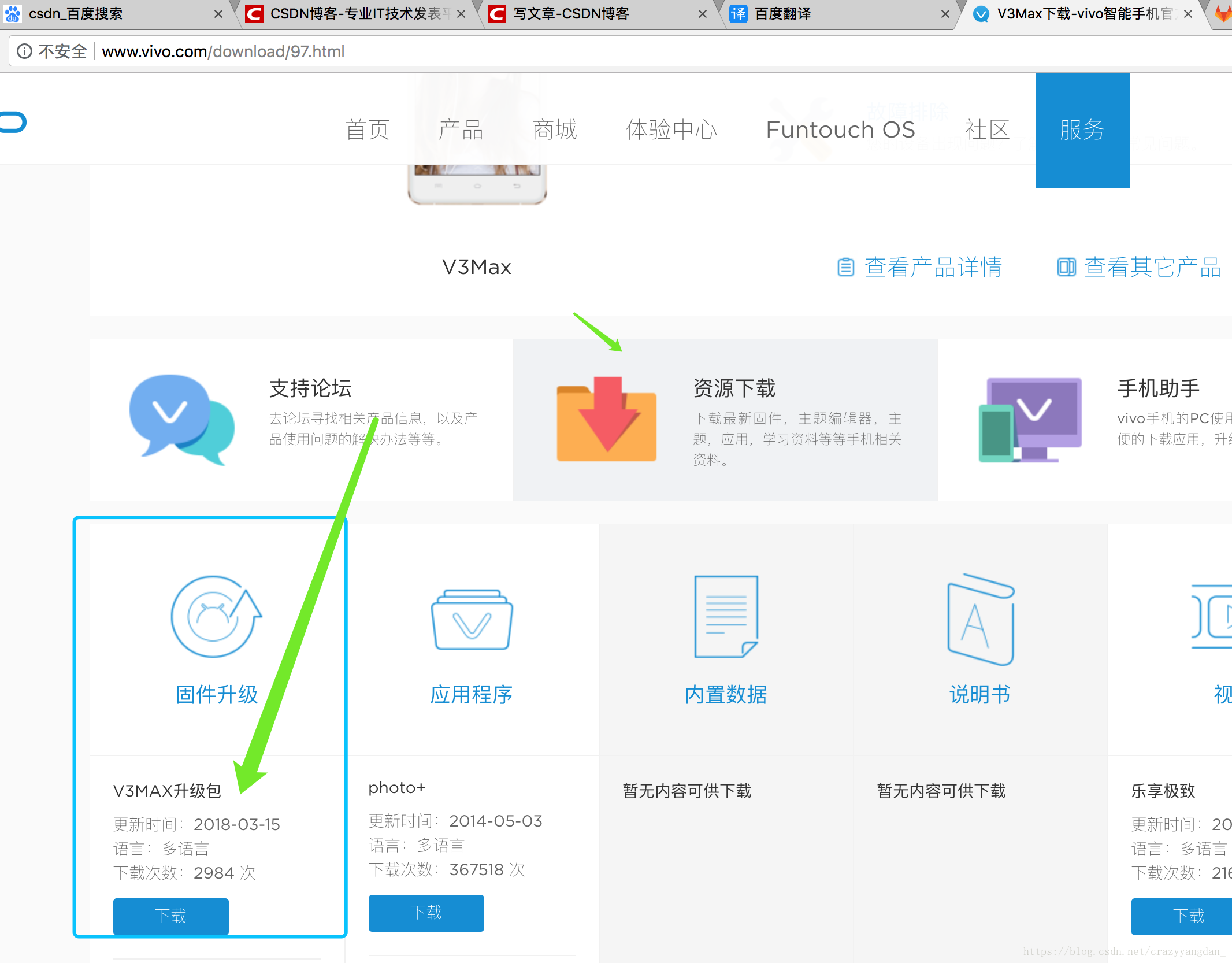Open the 社区 navigation item

click(x=988, y=129)
